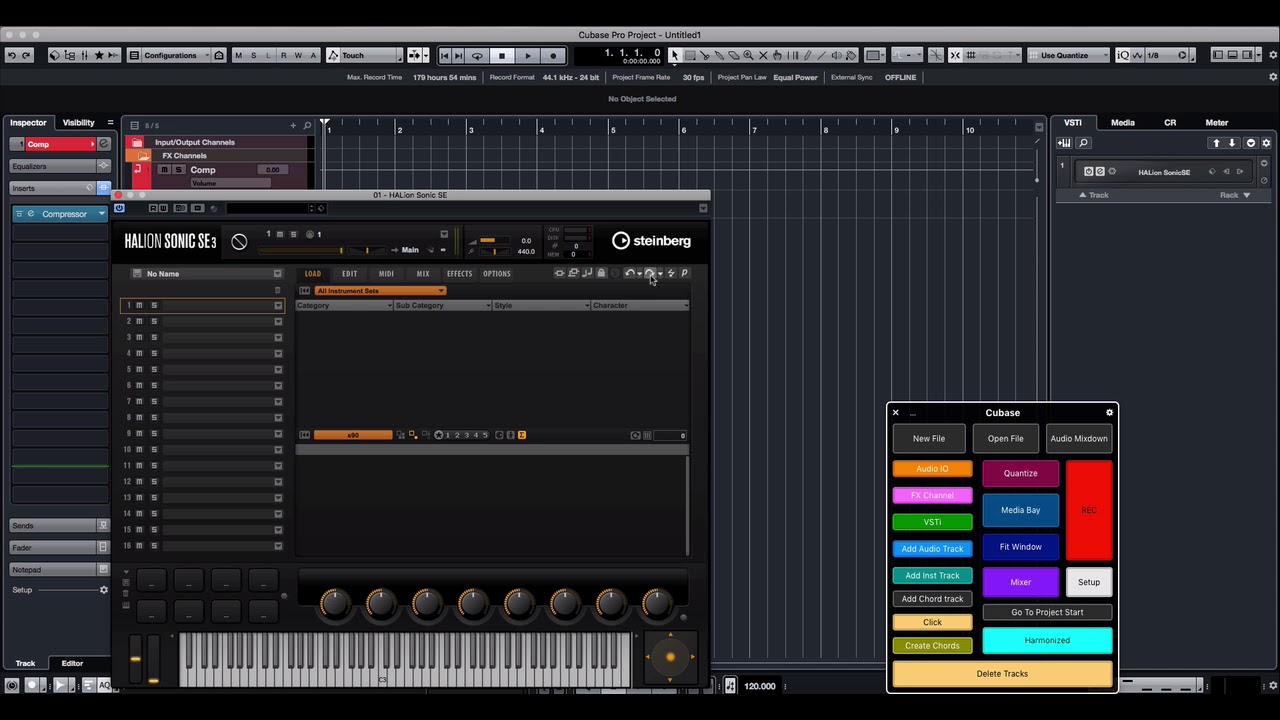
Task: Switch to the Media tab in right zone
Action: [1122, 122]
